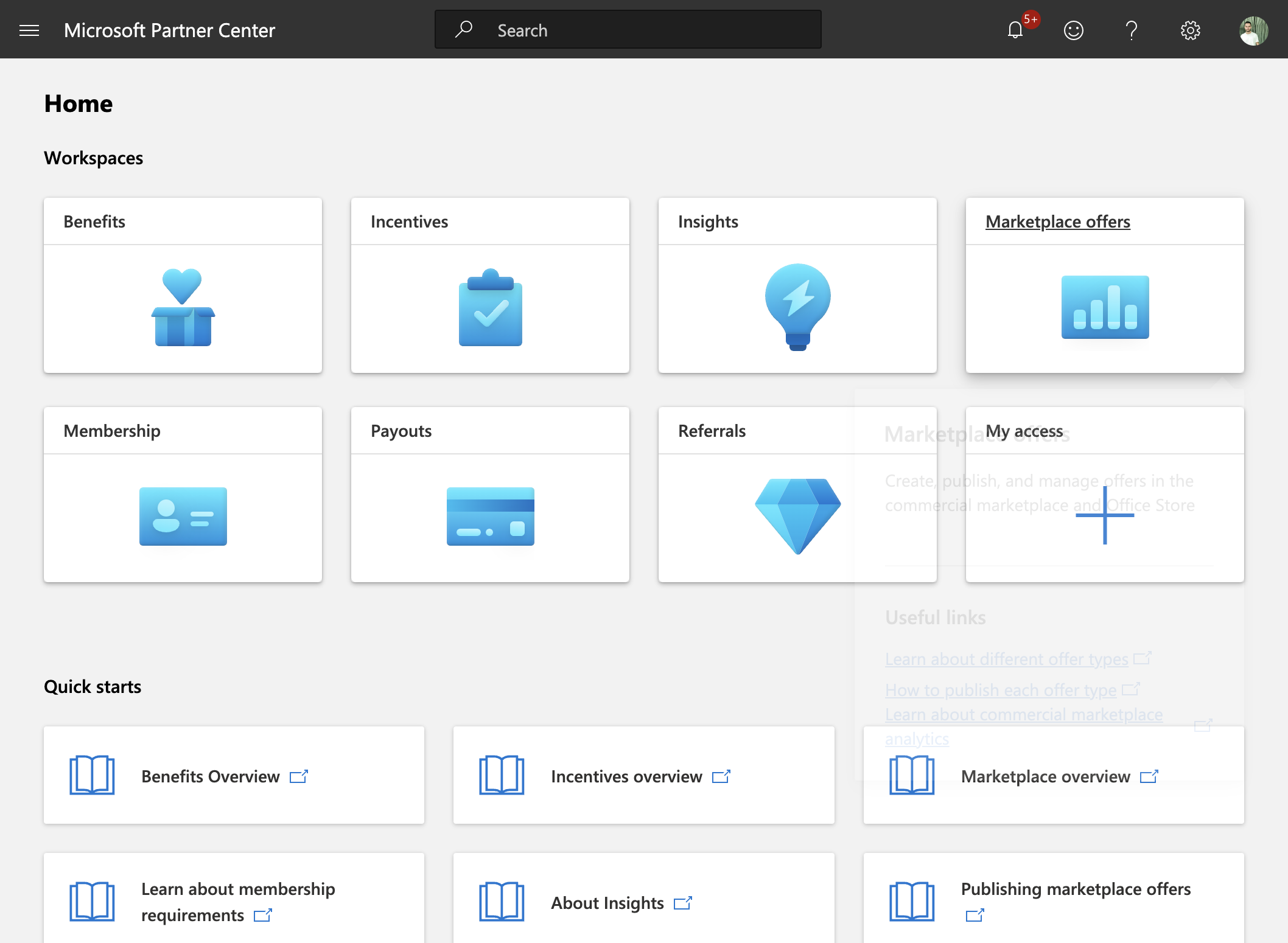Click the book icon beside Benefits Overview
Viewport: 1288px width, 943px height.
(92, 775)
